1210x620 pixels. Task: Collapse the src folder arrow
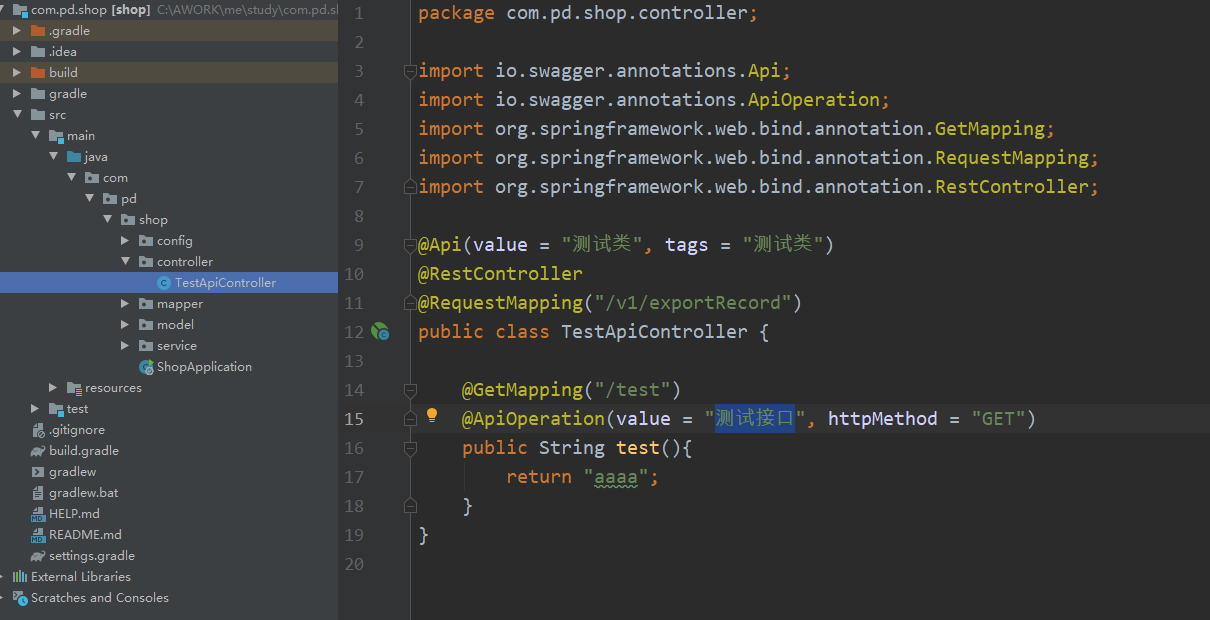click(17, 115)
